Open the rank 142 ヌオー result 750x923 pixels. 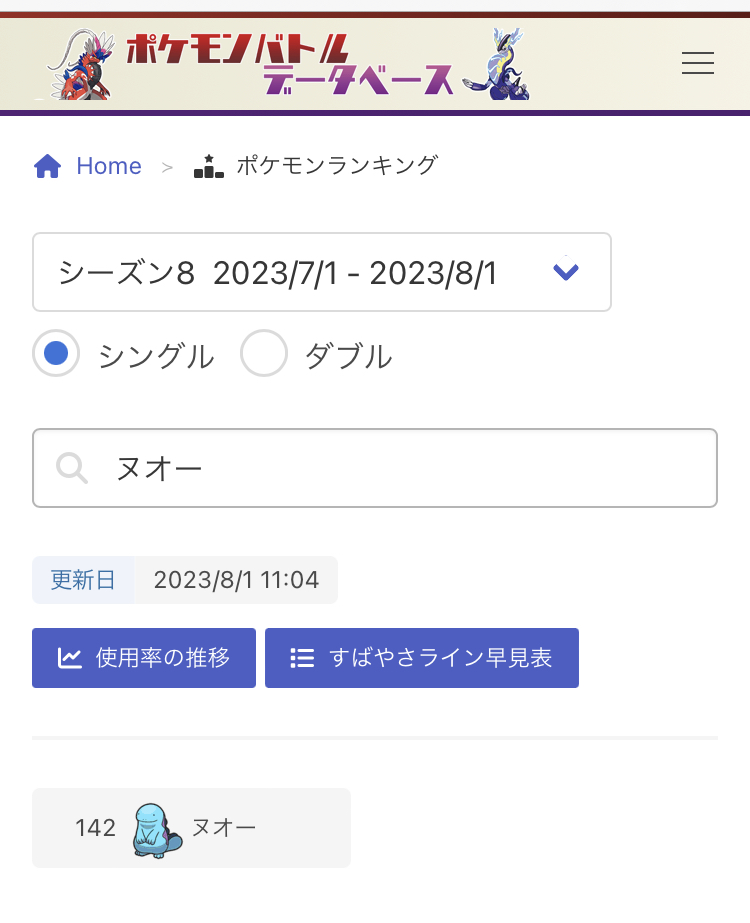tap(191, 828)
